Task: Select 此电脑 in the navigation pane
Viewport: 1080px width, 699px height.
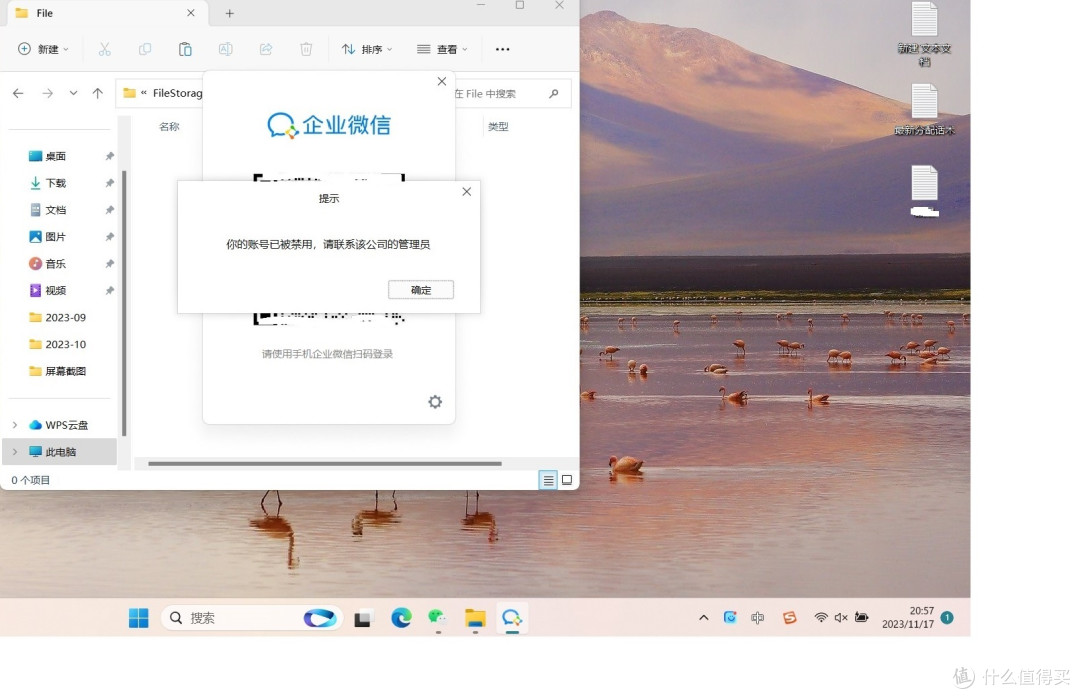Action: [x=61, y=452]
